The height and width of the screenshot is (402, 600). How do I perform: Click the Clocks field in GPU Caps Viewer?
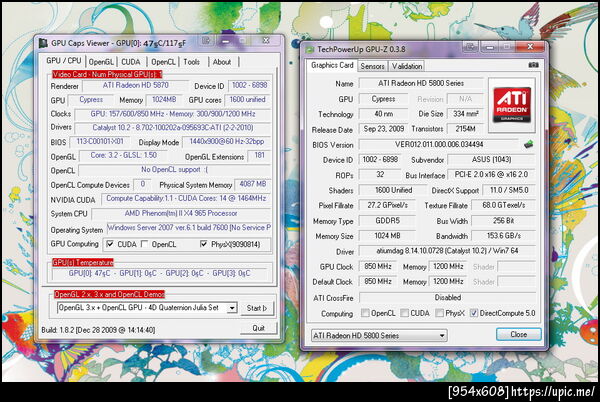(173, 114)
